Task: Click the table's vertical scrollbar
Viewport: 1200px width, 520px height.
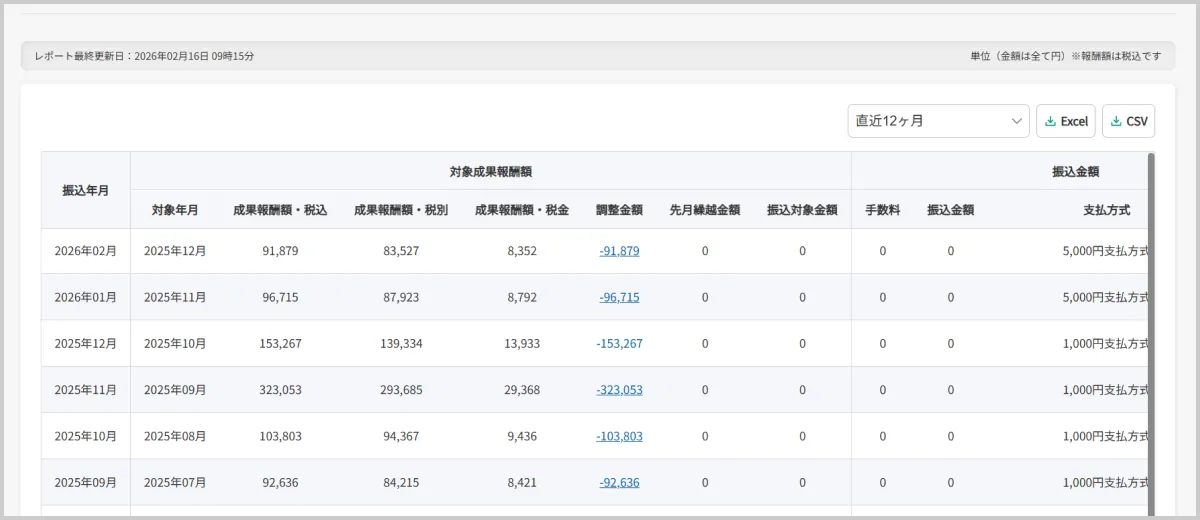Action: [x=1151, y=335]
